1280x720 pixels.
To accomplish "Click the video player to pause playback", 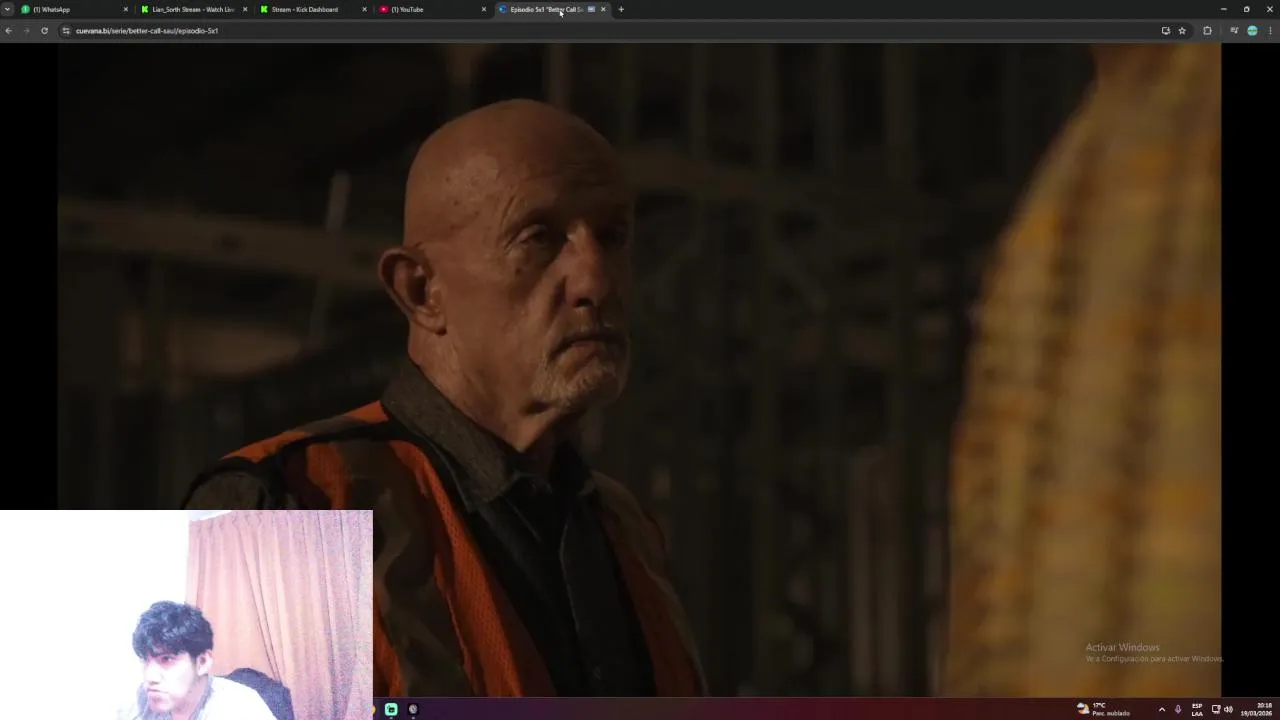I will point(639,369).
